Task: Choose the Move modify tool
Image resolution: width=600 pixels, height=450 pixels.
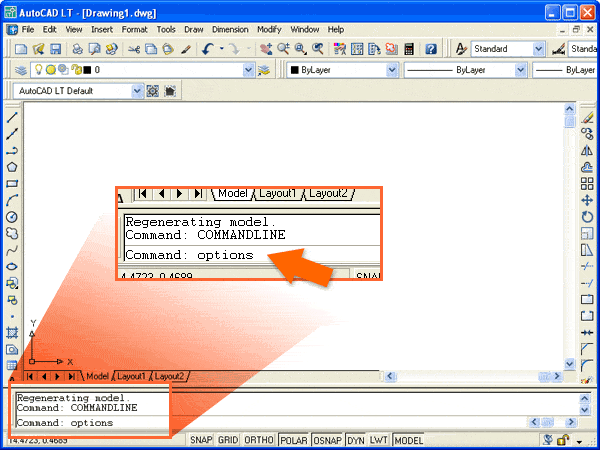Action: [588, 200]
